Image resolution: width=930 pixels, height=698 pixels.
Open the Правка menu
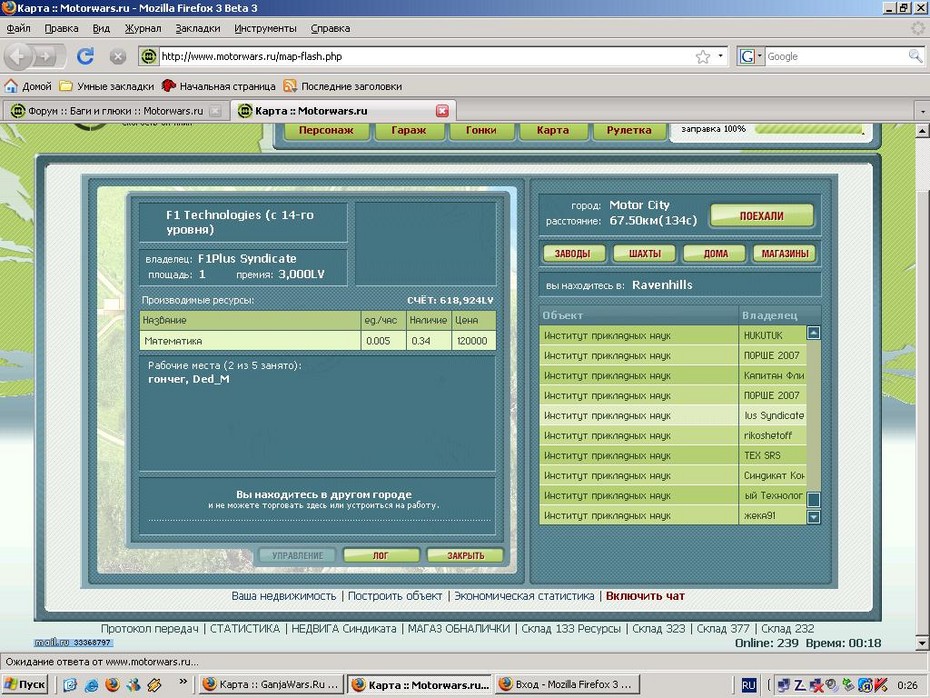pyautogui.click(x=61, y=28)
